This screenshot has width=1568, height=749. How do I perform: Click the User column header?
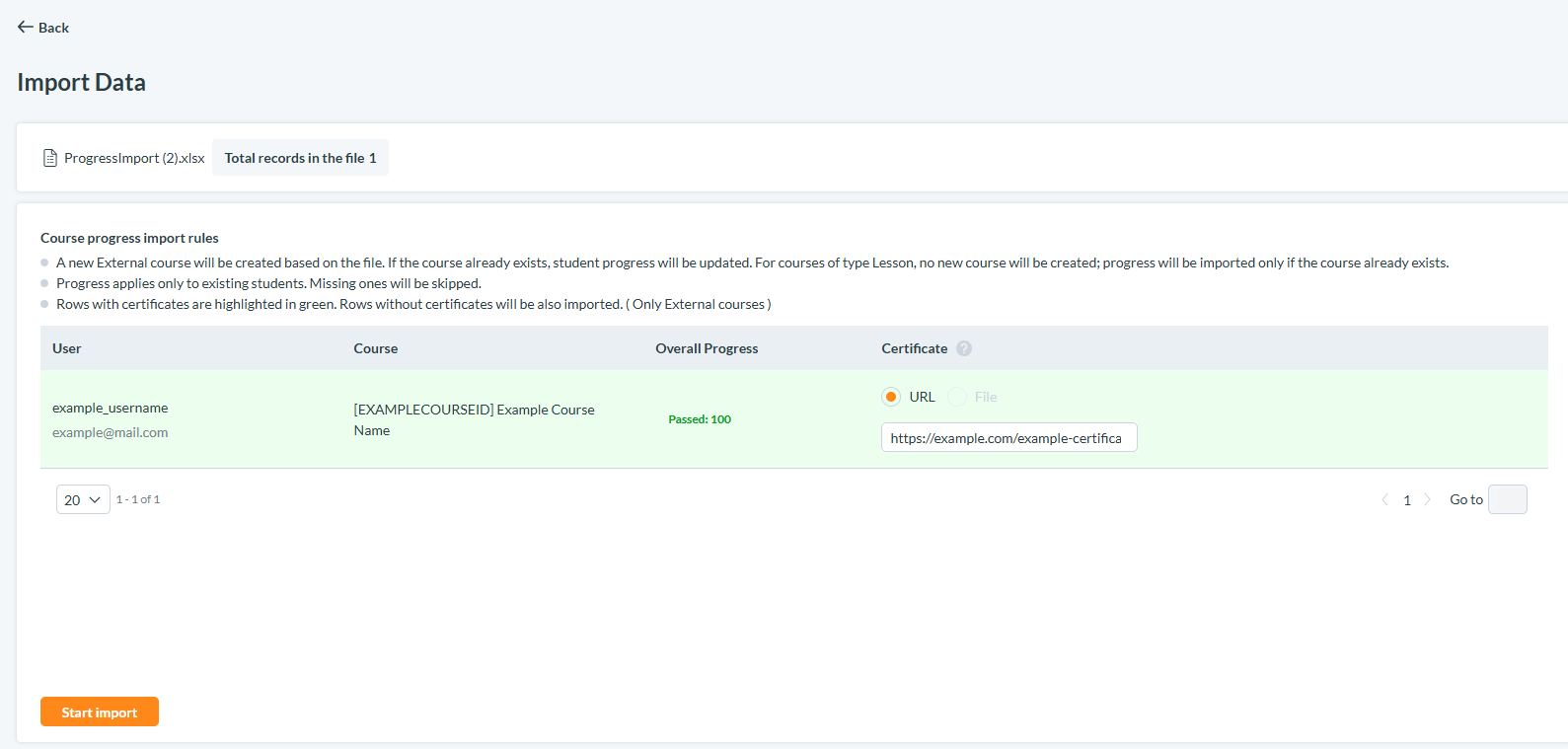click(67, 348)
